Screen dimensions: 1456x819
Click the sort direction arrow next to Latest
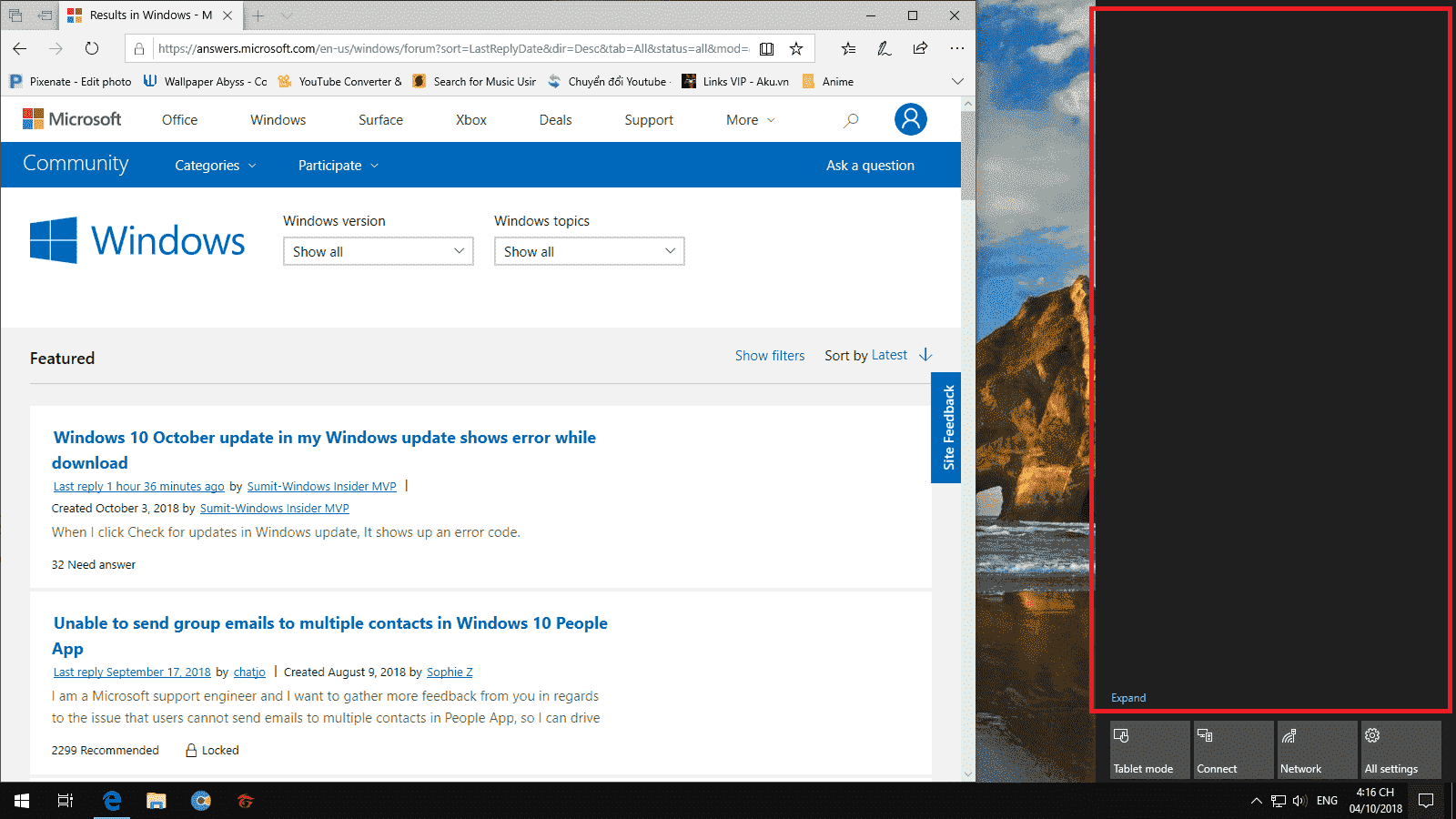[925, 355]
